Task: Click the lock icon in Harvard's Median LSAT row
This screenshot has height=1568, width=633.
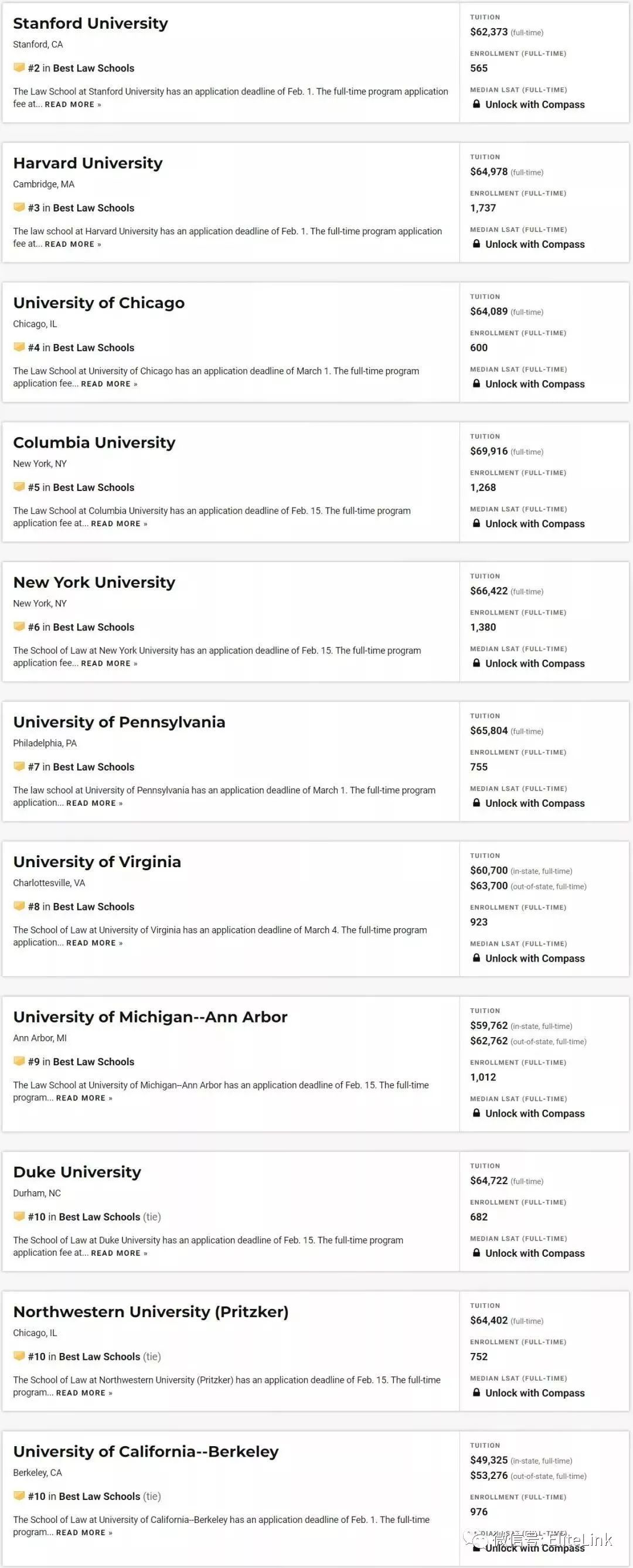Action: click(x=477, y=244)
